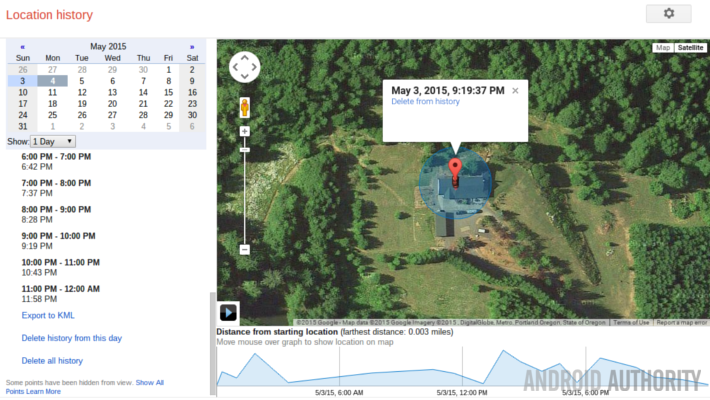Click Export to KML link
Viewport: 710px width, 400px height.
[x=48, y=315]
